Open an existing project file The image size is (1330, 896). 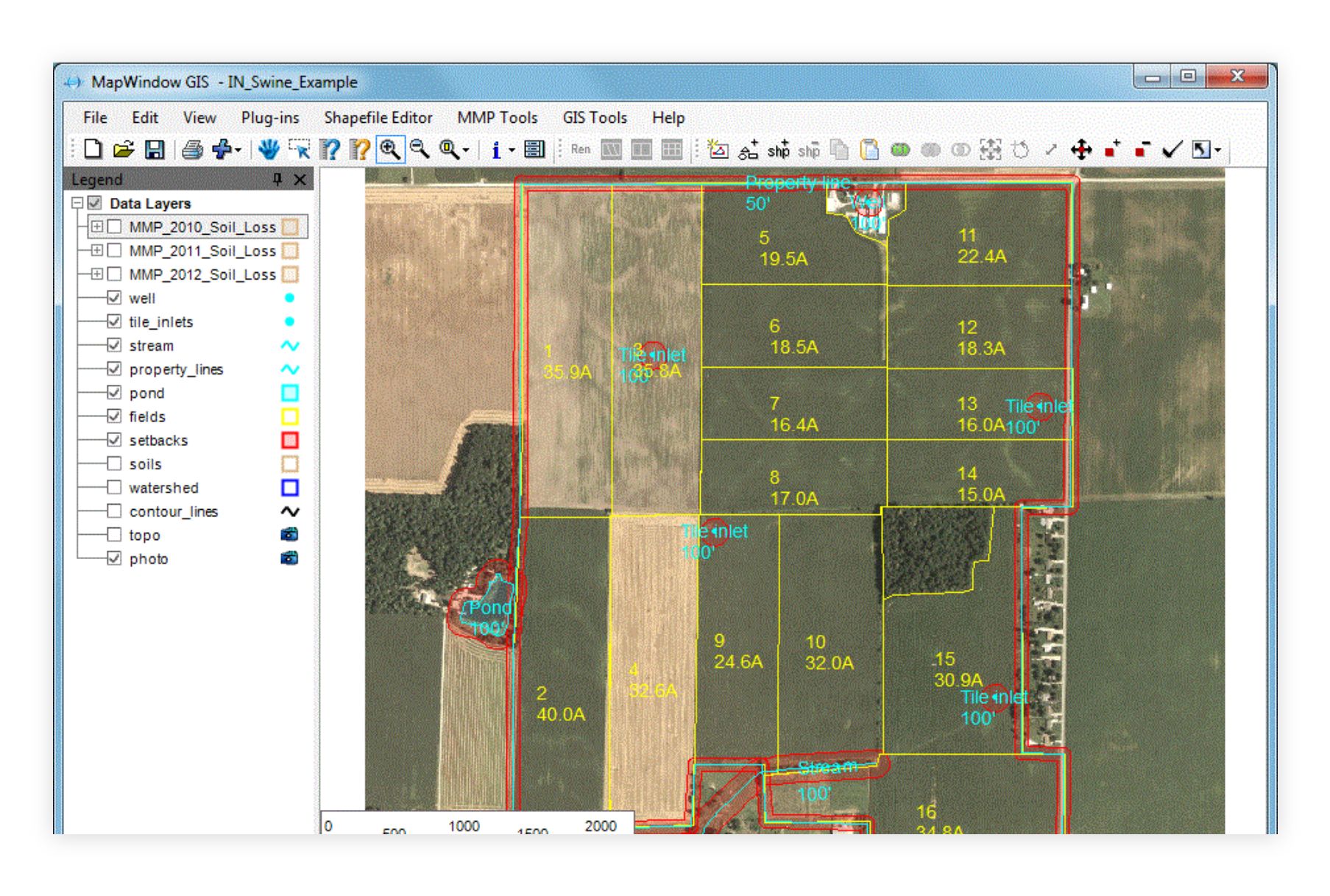(x=122, y=149)
